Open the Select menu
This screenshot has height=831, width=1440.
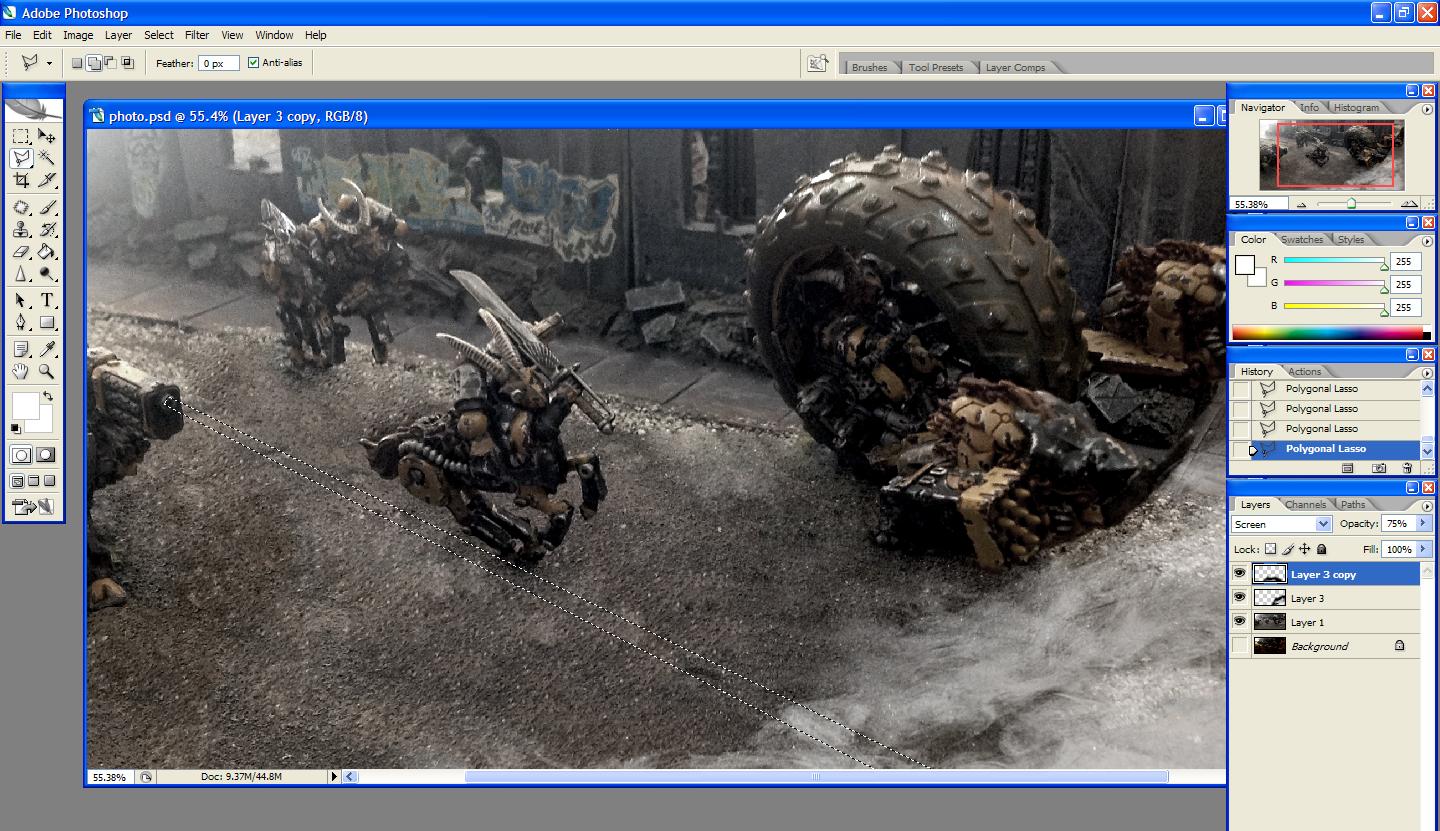[159, 35]
